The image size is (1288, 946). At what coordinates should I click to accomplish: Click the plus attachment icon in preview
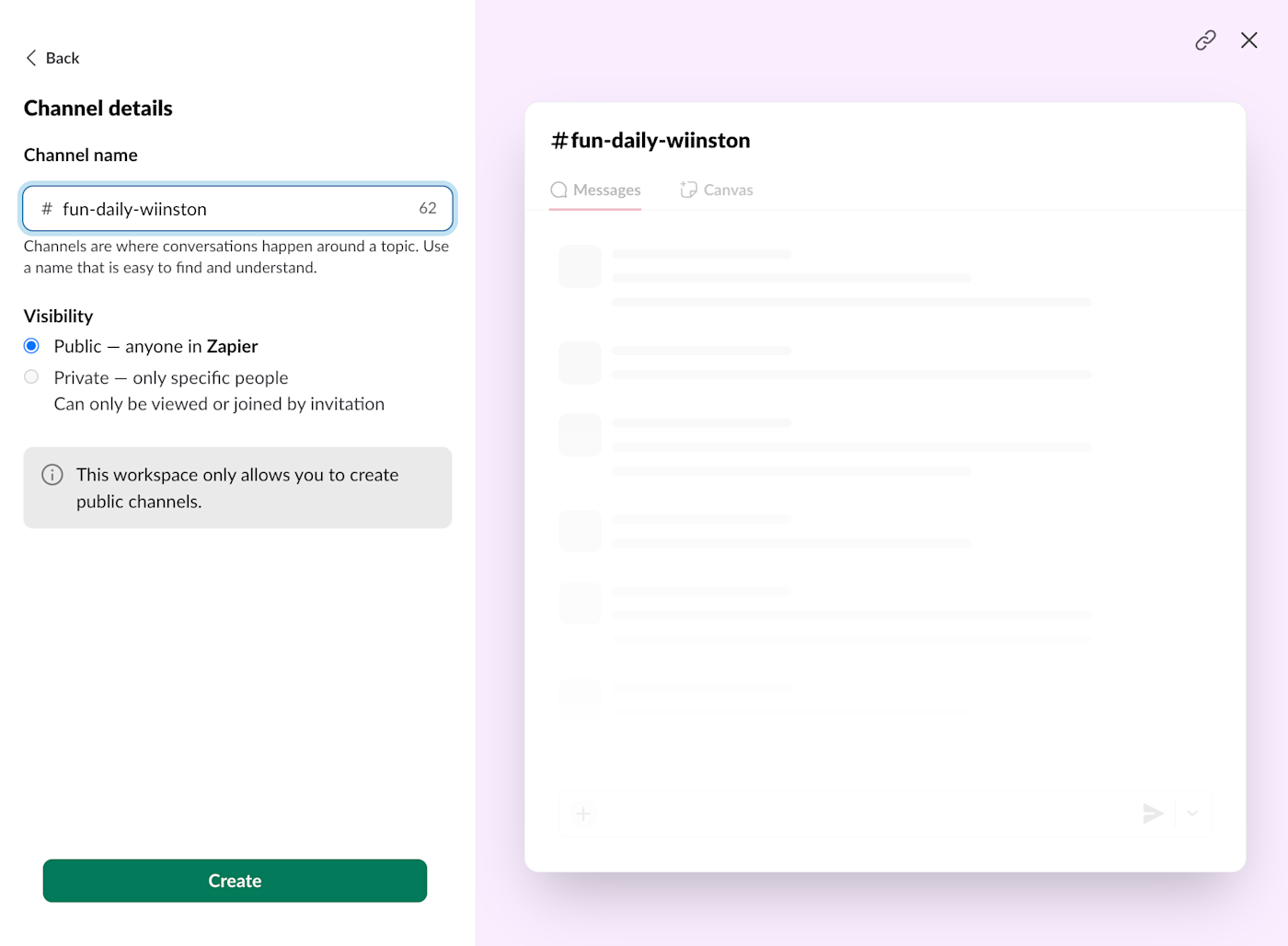(583, 813)
